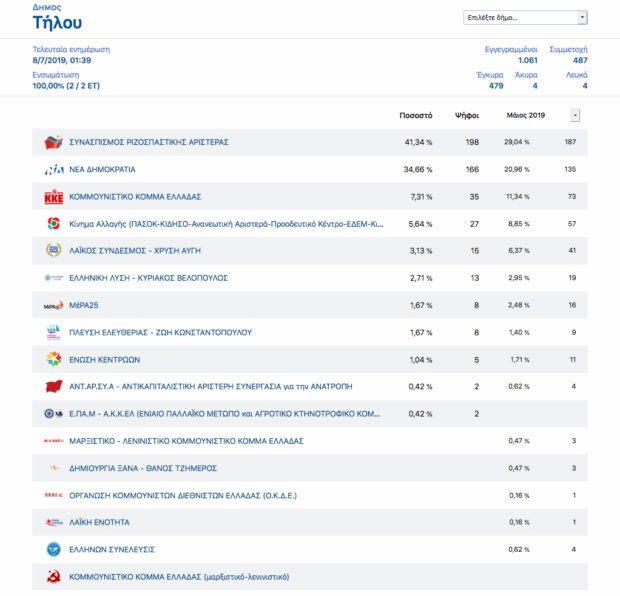
Task: Click the Ένωση Κεντρώων star logo
Action: pyautogui.click(x=54, y=359)
